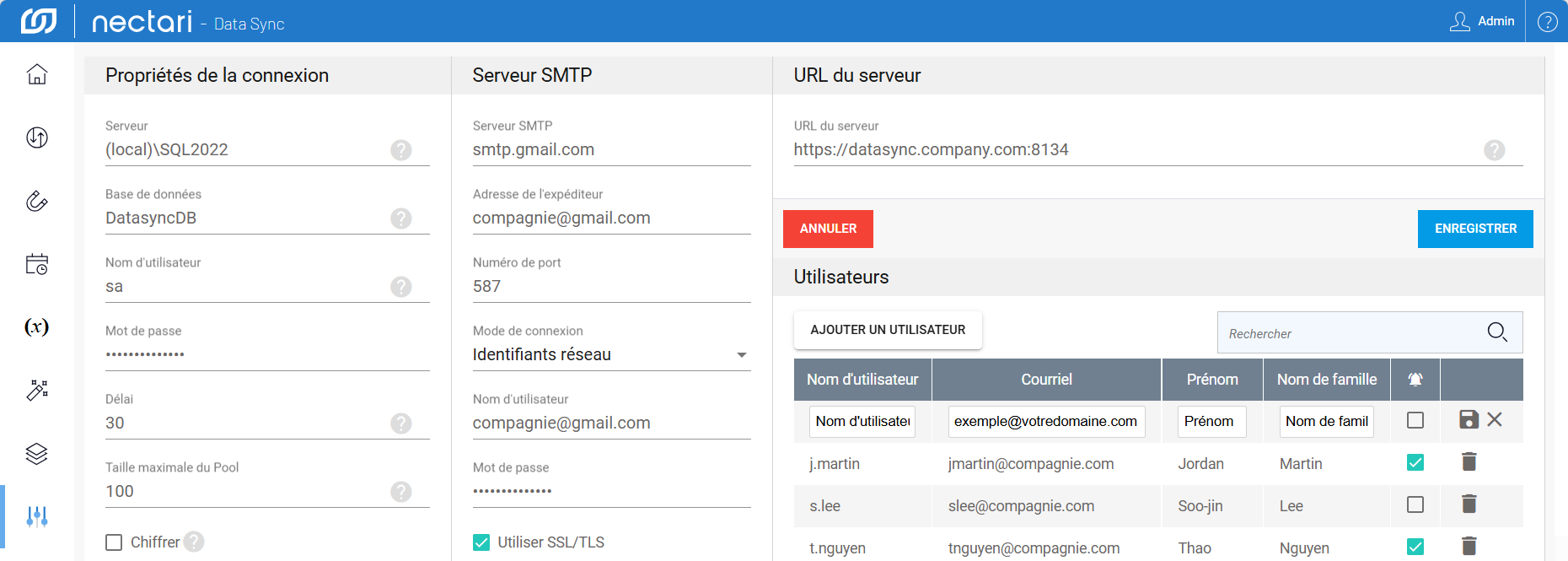The image size is (1568, 561).
Task: Show help for the Chiffrer option
Action: (x=194, y=542)
